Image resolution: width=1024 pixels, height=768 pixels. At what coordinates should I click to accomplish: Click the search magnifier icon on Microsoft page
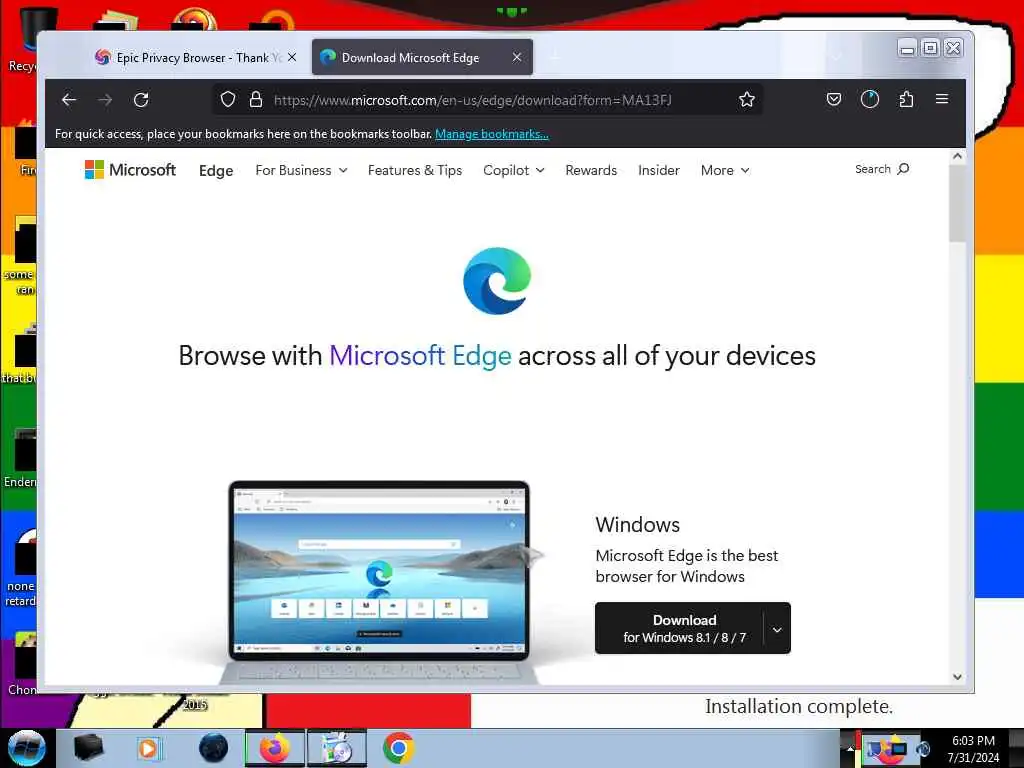(x=903, y=169)
